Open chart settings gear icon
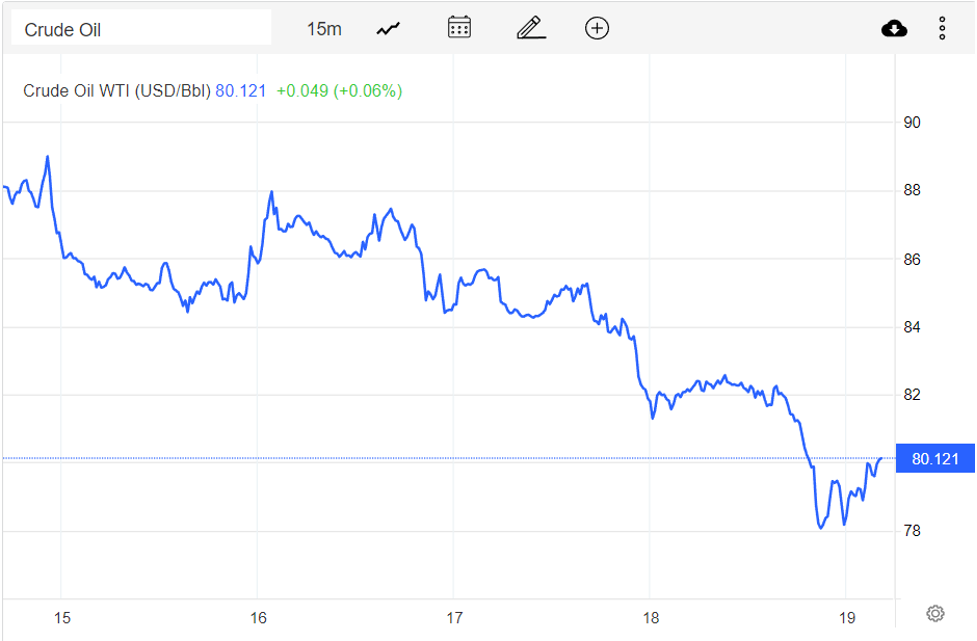 (935, 613)
